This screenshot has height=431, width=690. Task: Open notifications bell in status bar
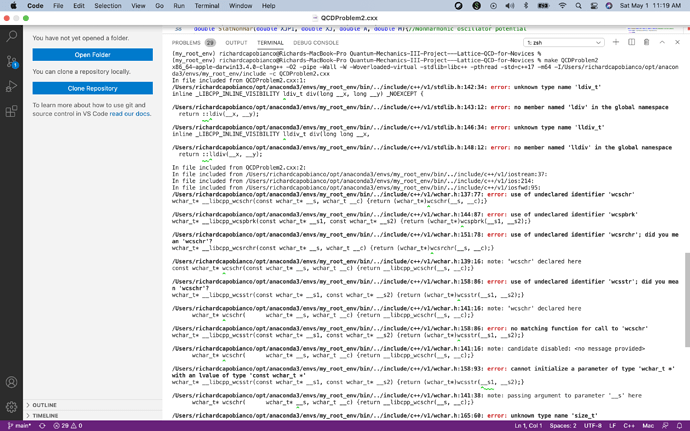pyautogui.click(x=679, y=426)
